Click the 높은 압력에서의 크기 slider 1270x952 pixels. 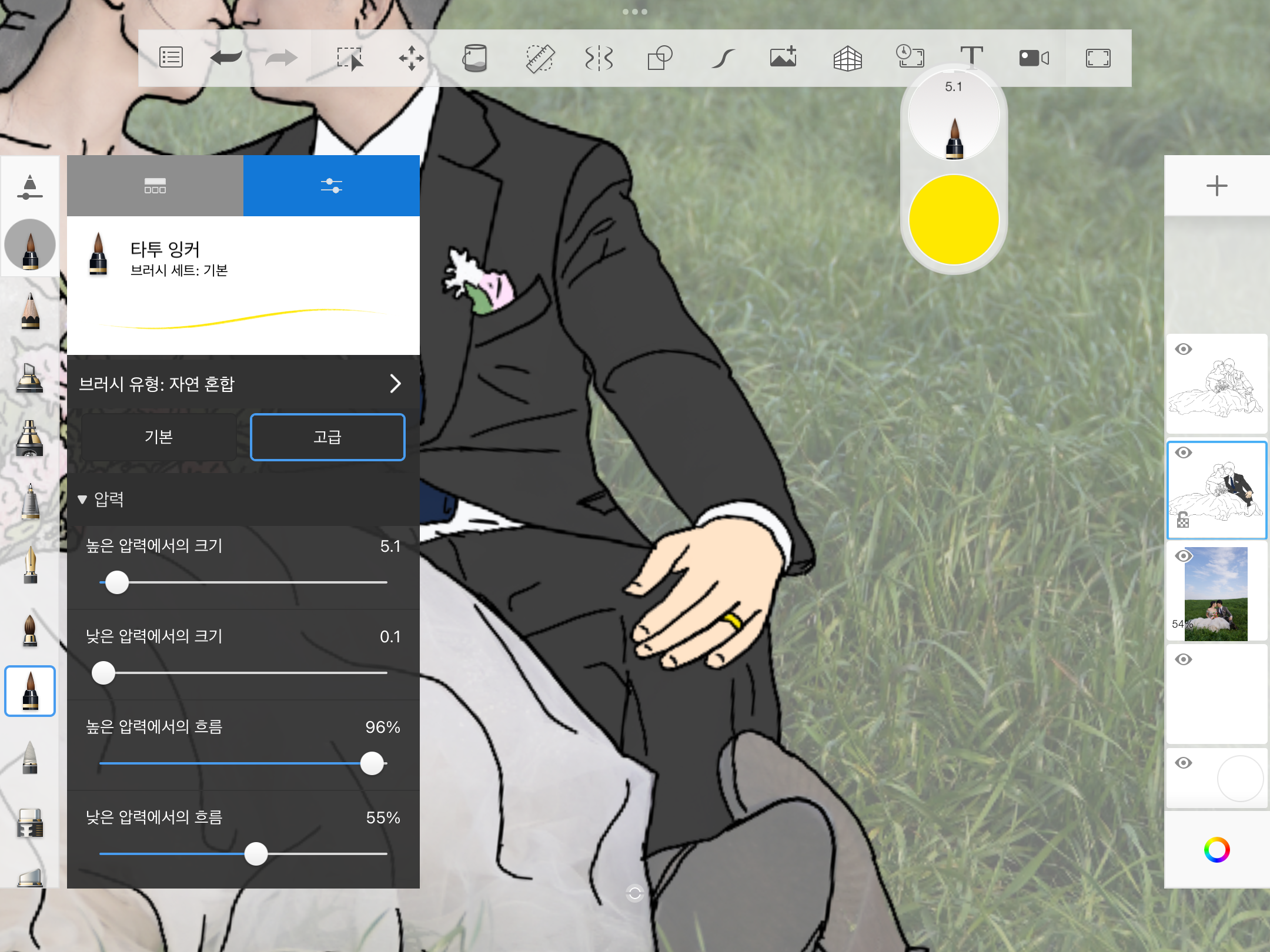click(x=243, y=582)
